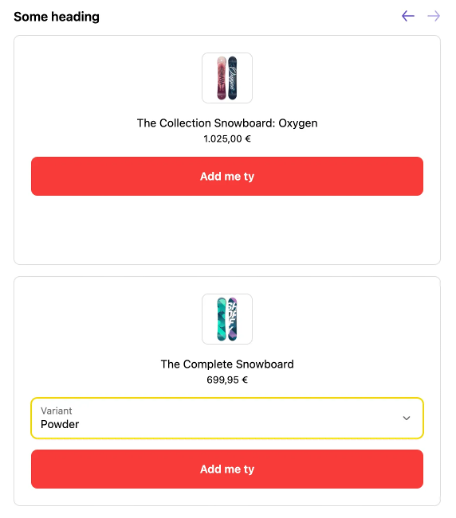The height and width of the screenshot is (518, 456).
Task: Open the Complete Snowboard product thumbnail
Action: [x=227, y=319]
